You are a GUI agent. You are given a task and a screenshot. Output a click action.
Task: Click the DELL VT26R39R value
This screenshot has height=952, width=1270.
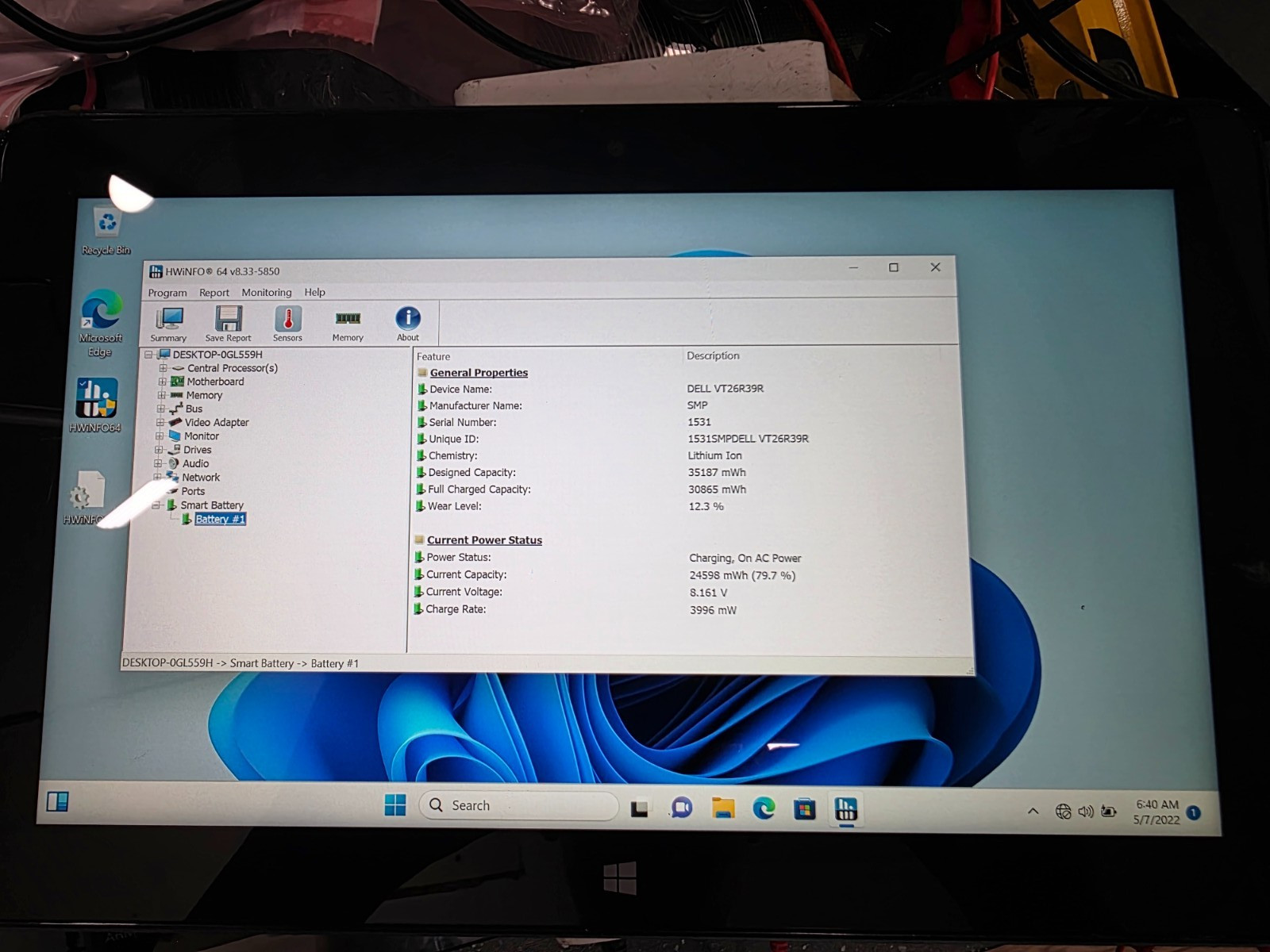[725, 389]
